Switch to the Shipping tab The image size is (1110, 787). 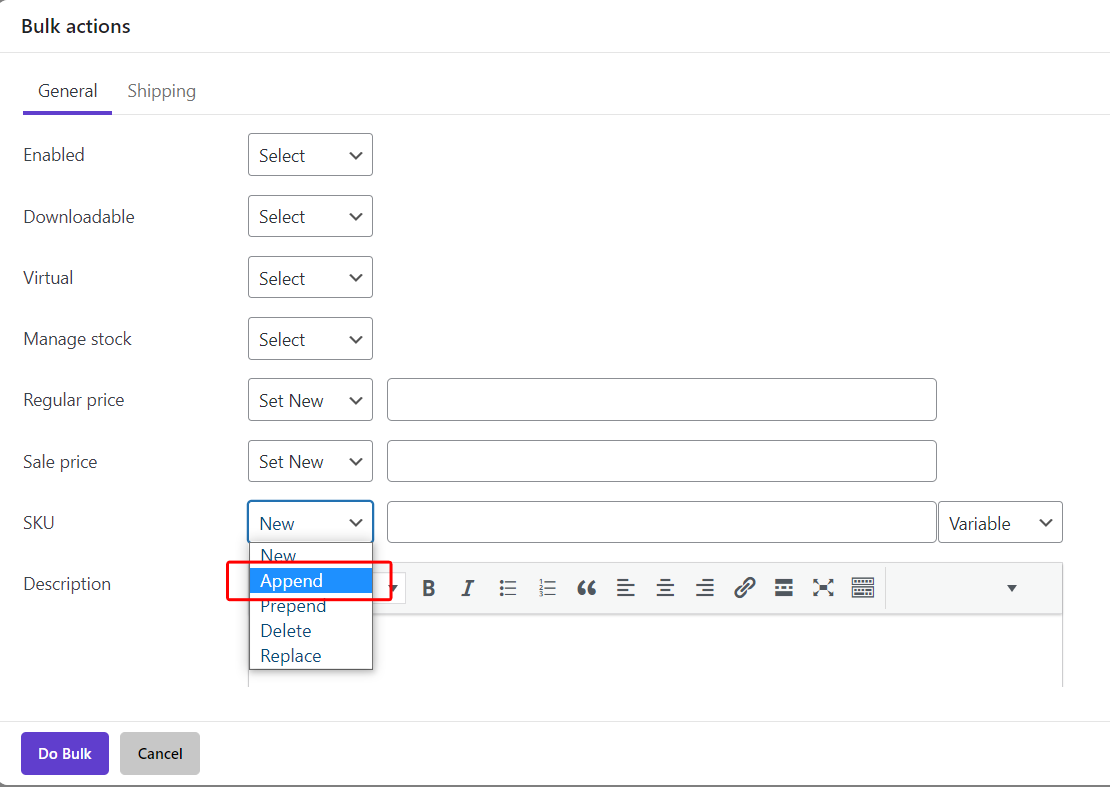point(162,91)
